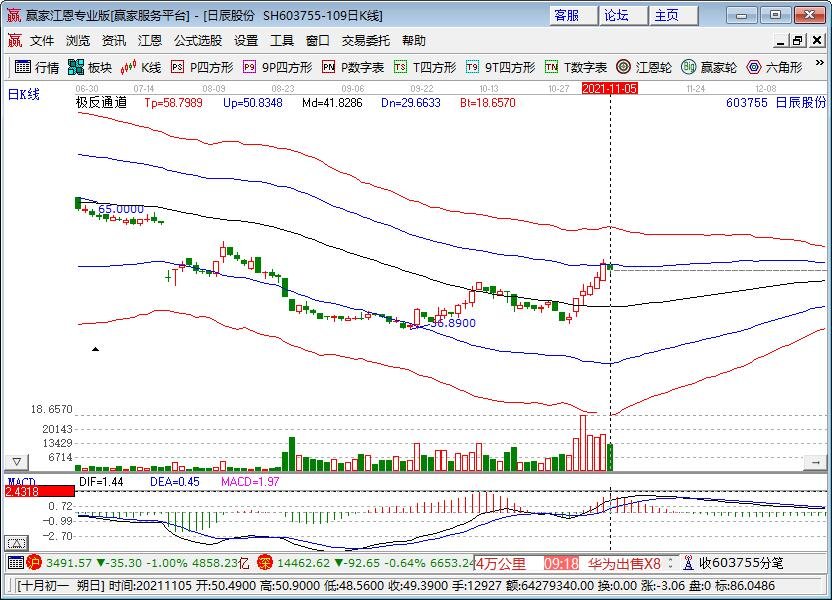
Task: Click the small black triangle marker on chart
Action: [x=96, y=349]
